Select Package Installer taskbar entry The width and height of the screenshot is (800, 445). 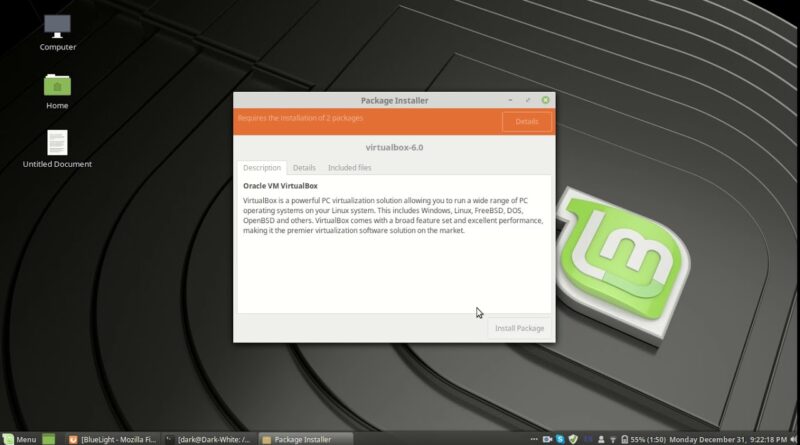click(x=304, y=439)
